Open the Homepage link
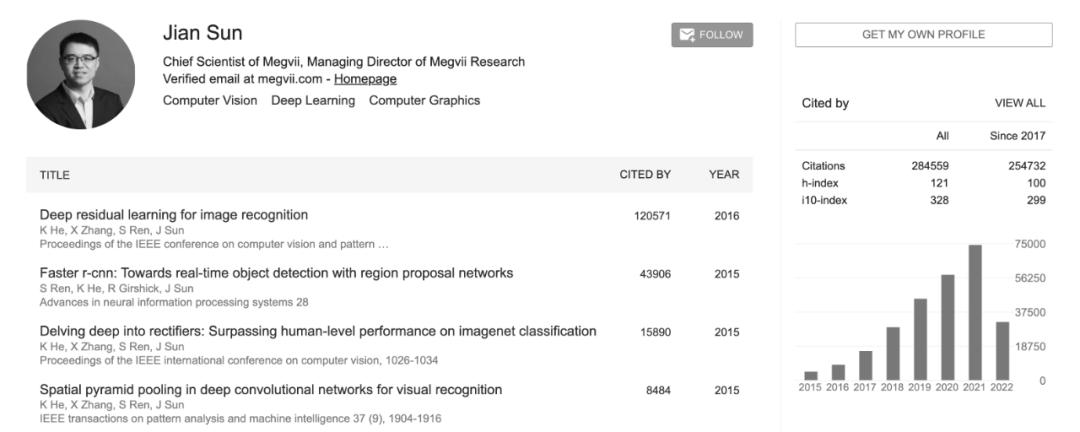The image size is (1080, 432). [x=365, y=79]
